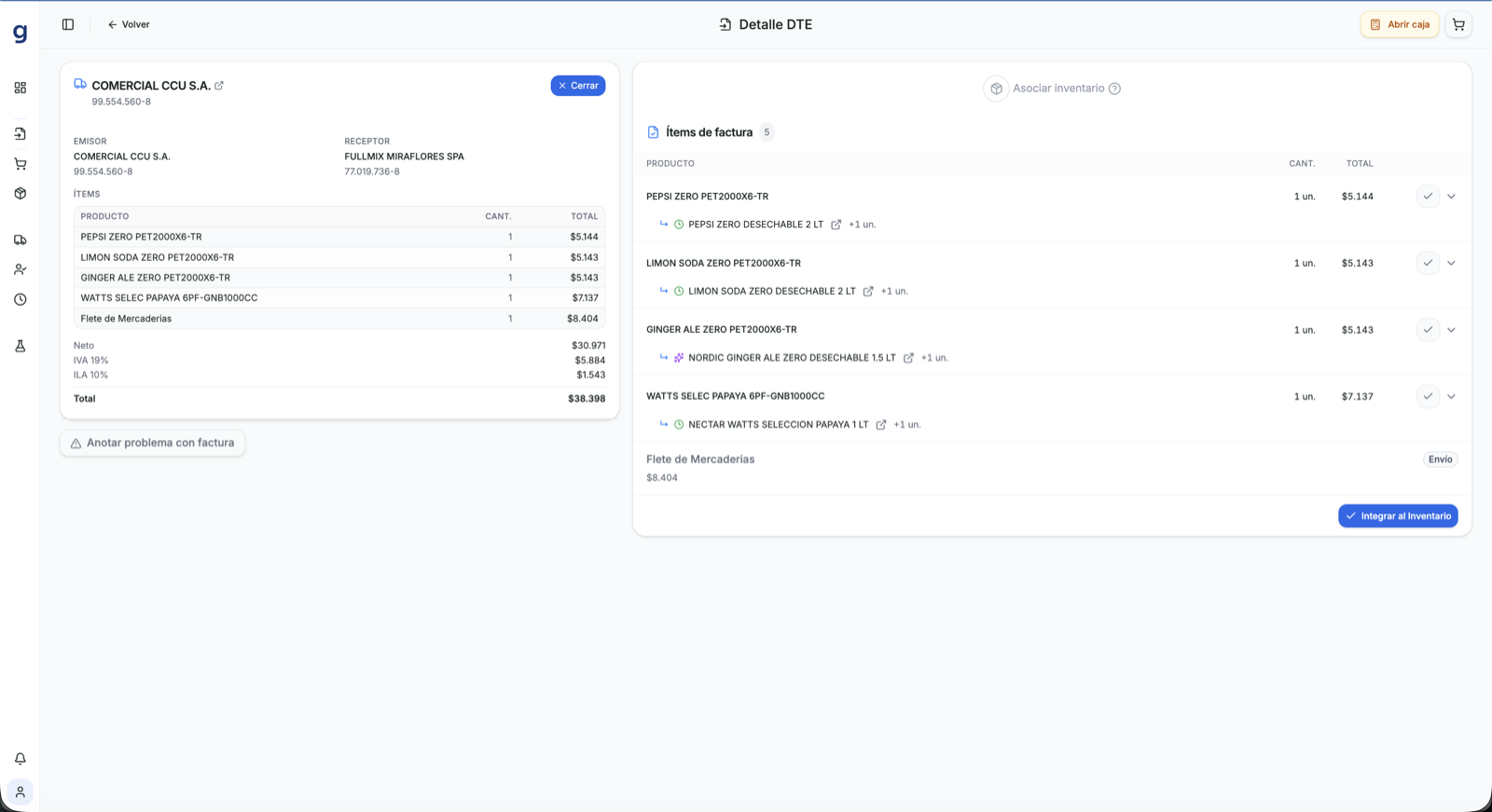1492x812 pixels.
Task: Click ILA 10% label
Action: coord(90,376)
